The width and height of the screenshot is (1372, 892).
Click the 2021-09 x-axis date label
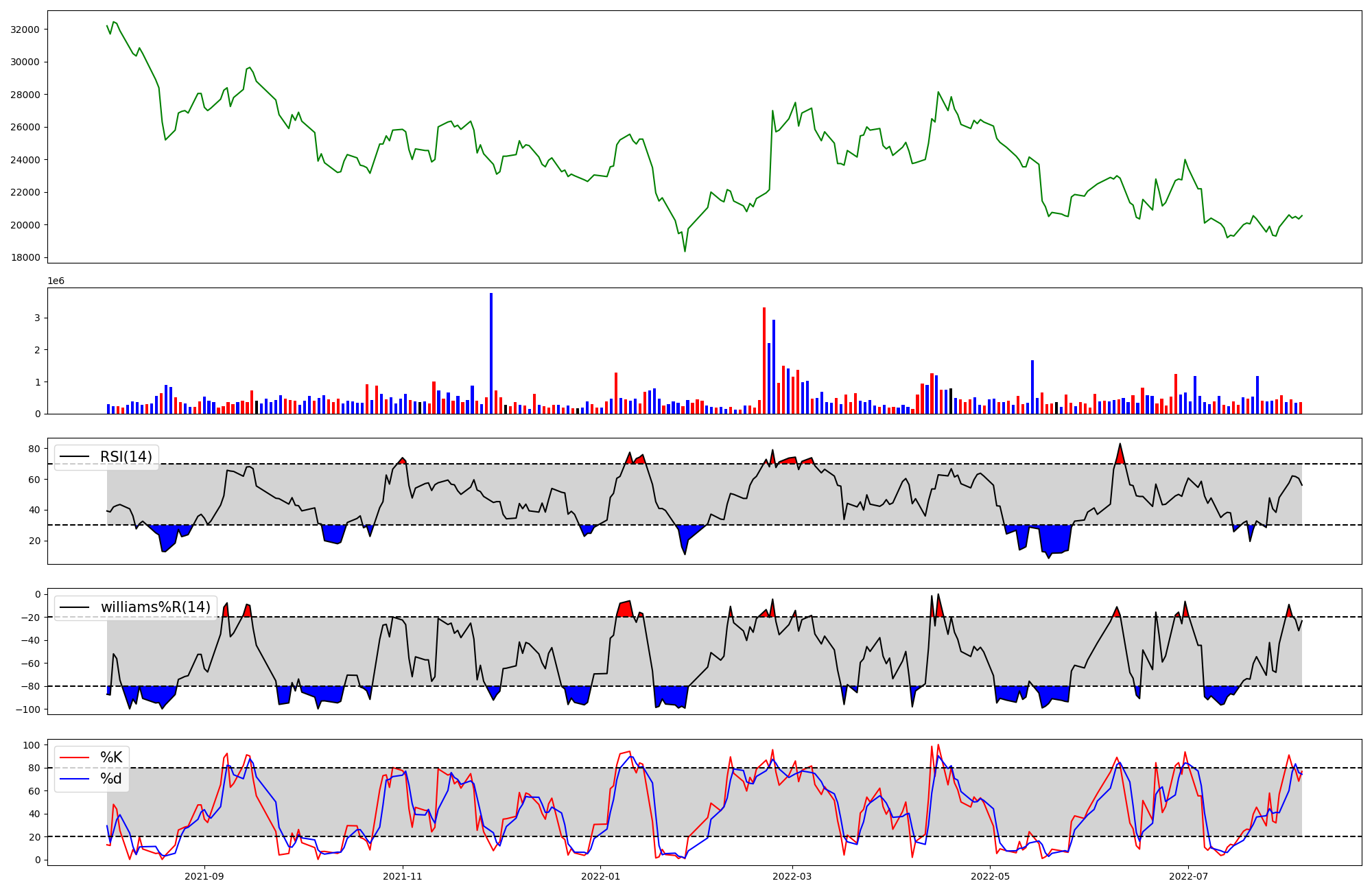click(204, 876)
